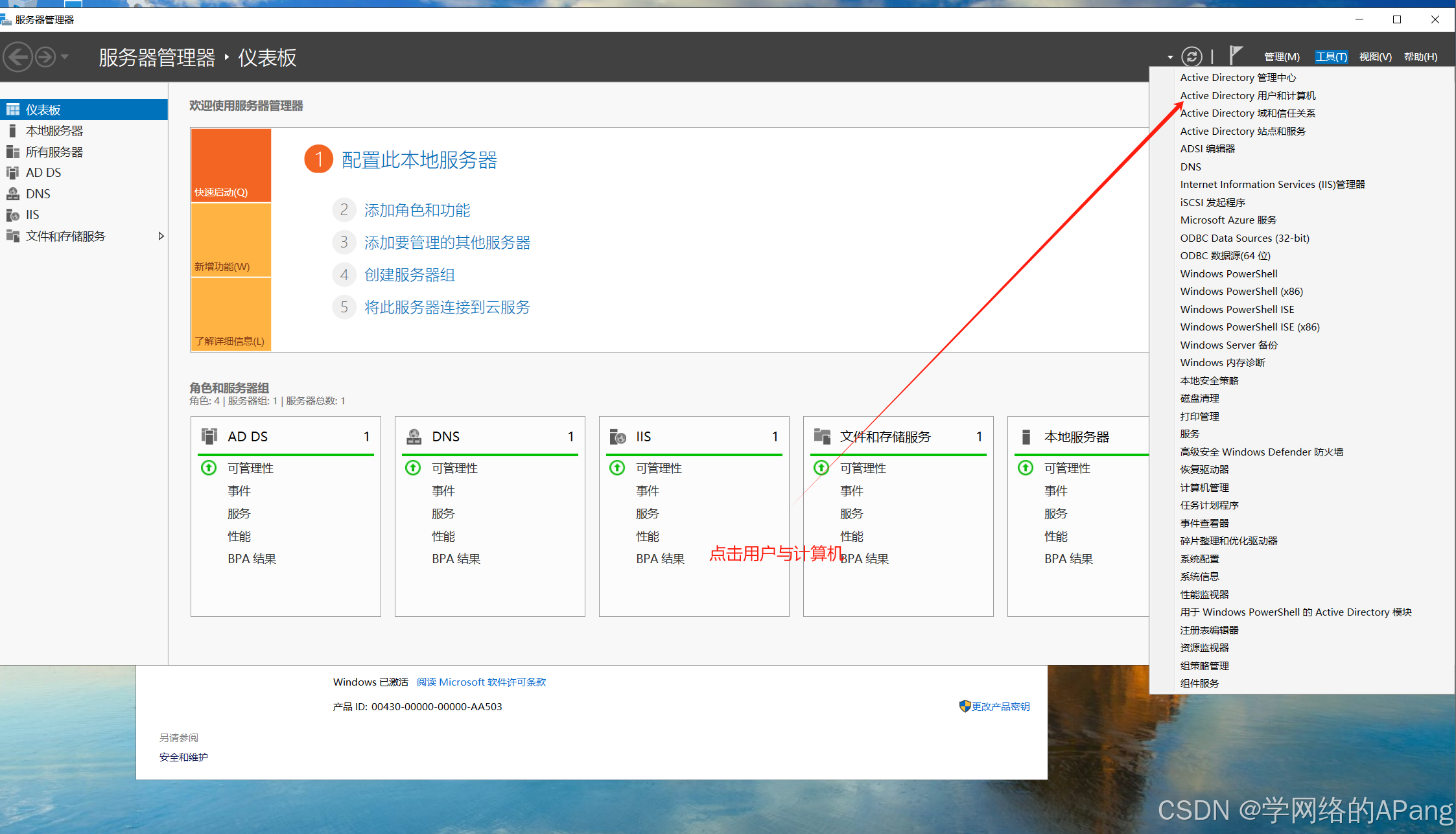Open dropdown arrow left of refresh icon
Screen dimensions: 1456x834
(1170, 58)
